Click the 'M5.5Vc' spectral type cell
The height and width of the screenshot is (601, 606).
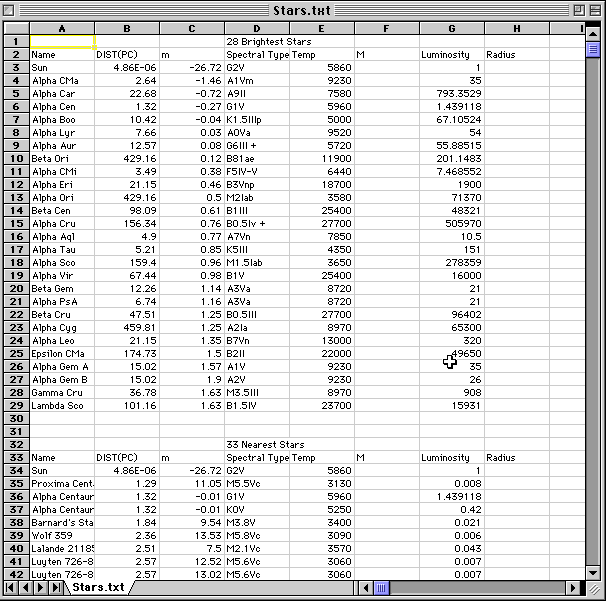[x=257, y=484]
